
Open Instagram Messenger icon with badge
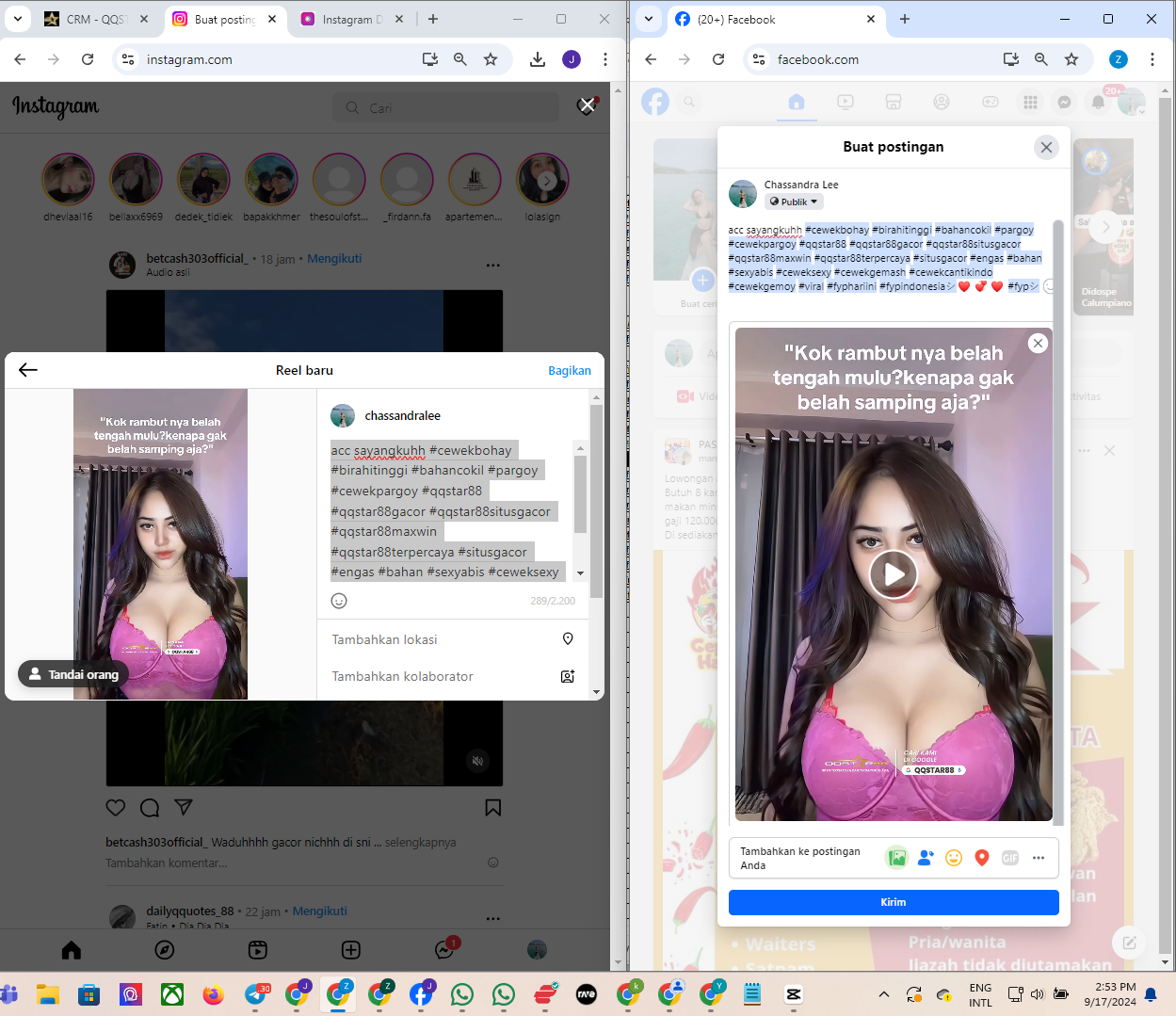coord(444,950)
